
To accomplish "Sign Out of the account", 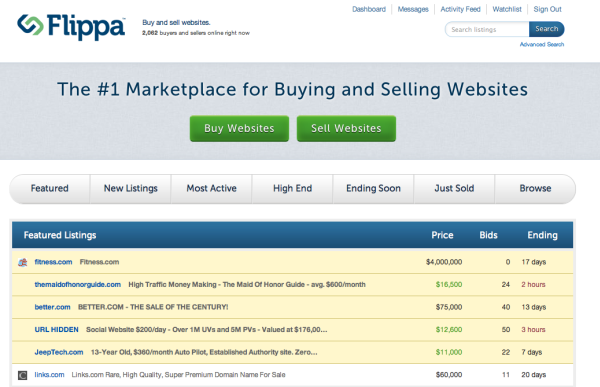I will (547, 9).
